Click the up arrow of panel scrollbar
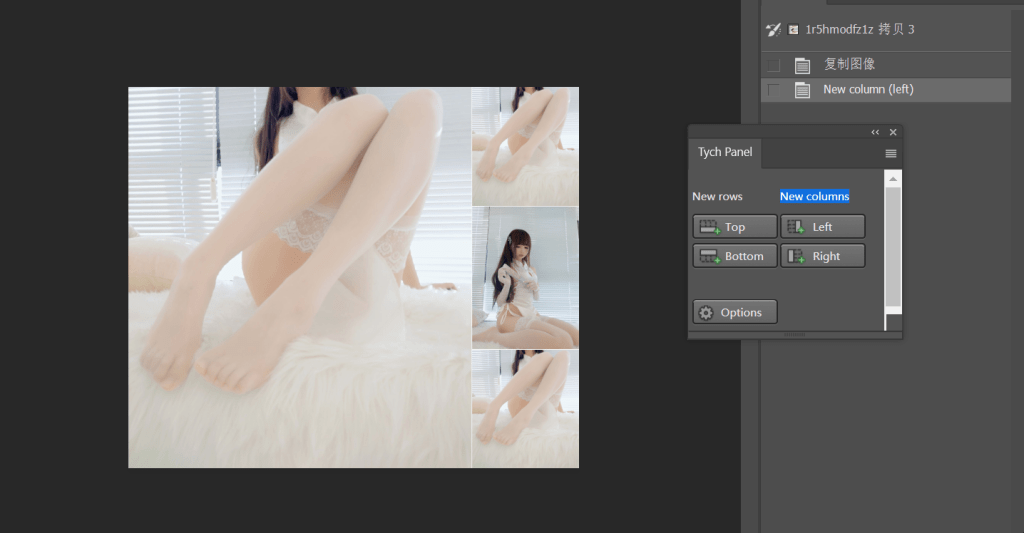Screen dimensions: 1024x533 [x=893, y=179]
